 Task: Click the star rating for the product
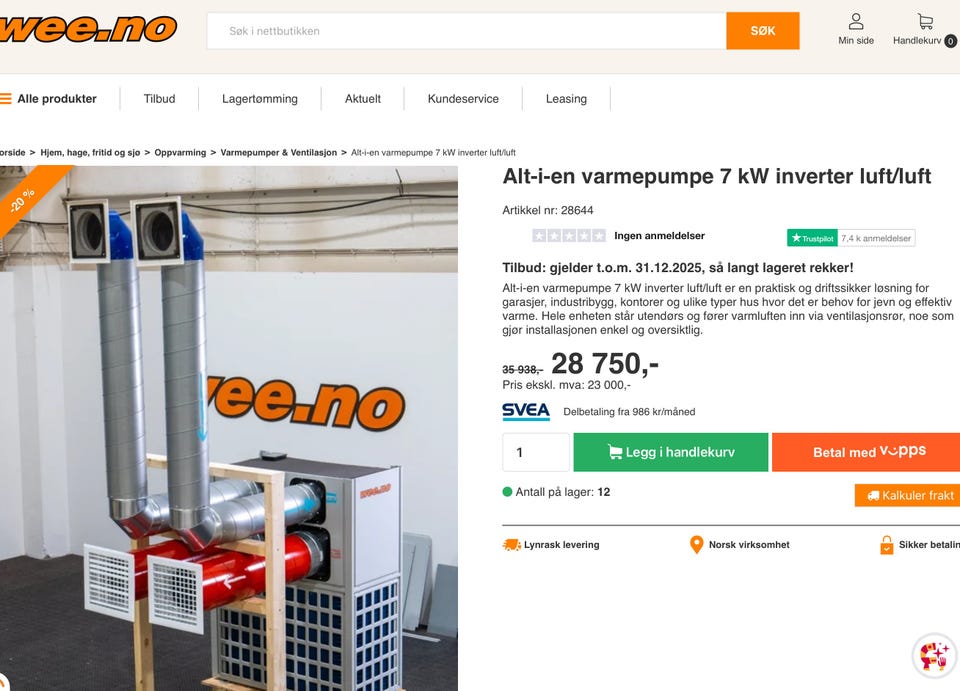coord(569,236)
